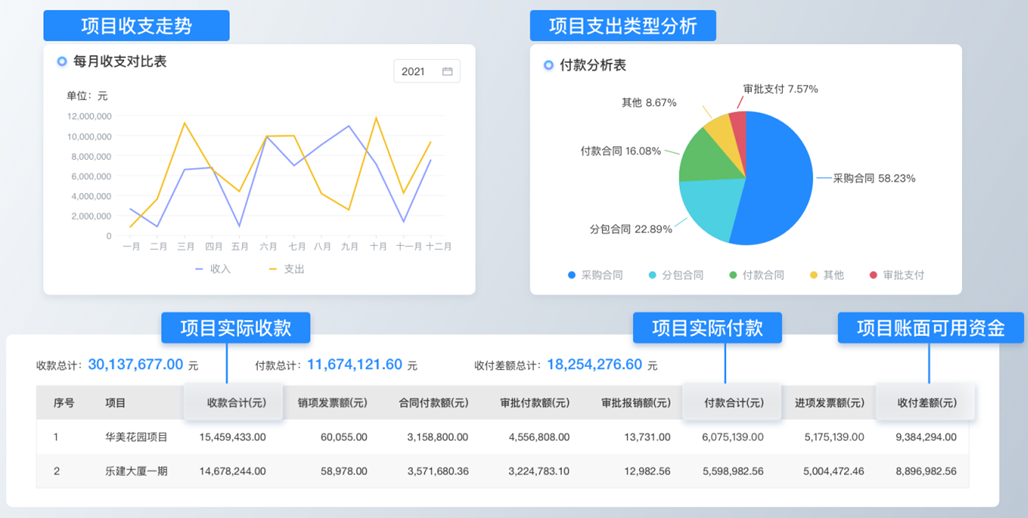Open the 2021 year picker calendar icon
The height and width of the screenshot is (518, 1028).
click(x=447, y=72)
